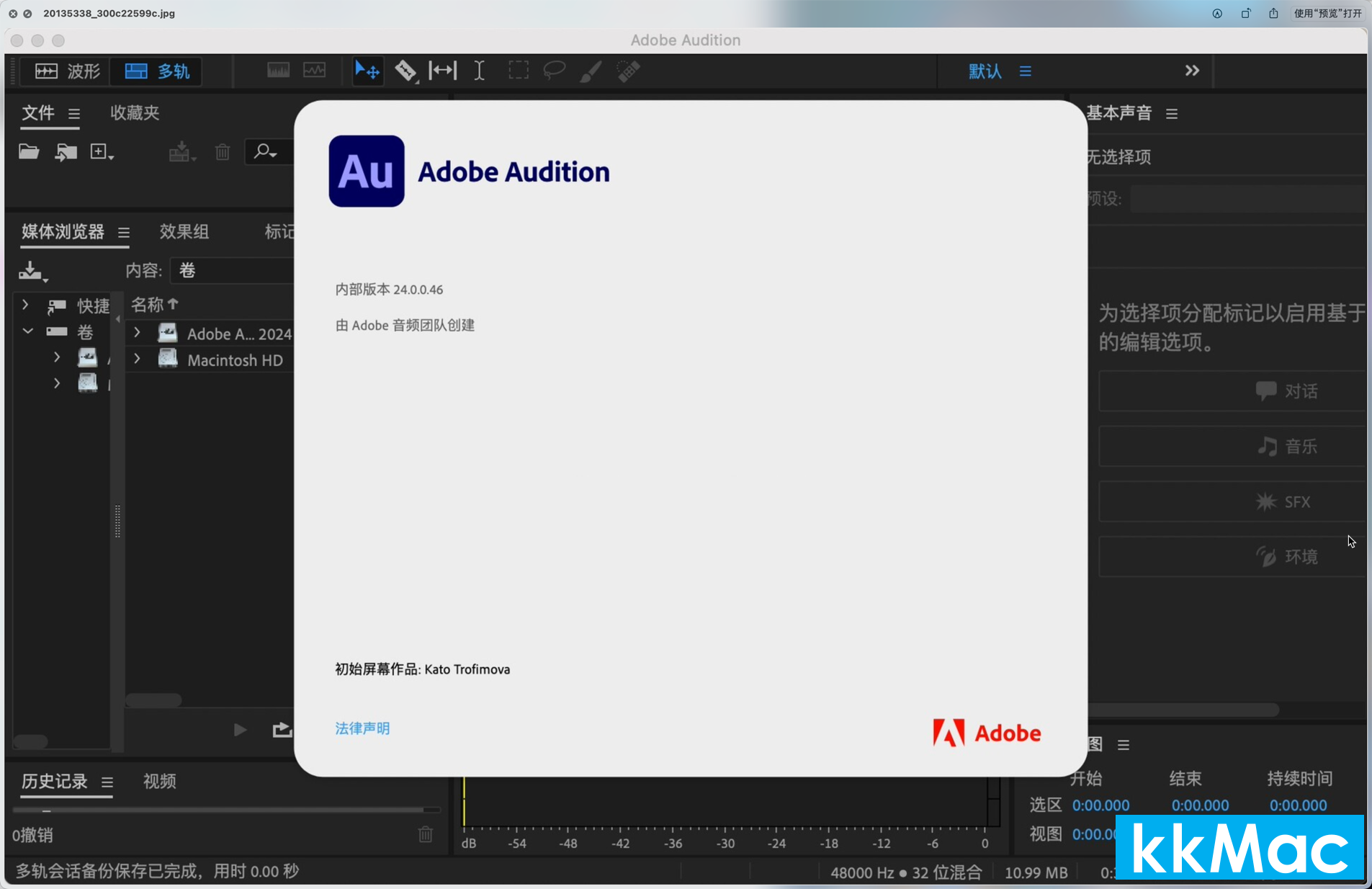Switch to the 效果组 tab
Viewport: 1372px width, 889px height.
[x=184, y=231]
